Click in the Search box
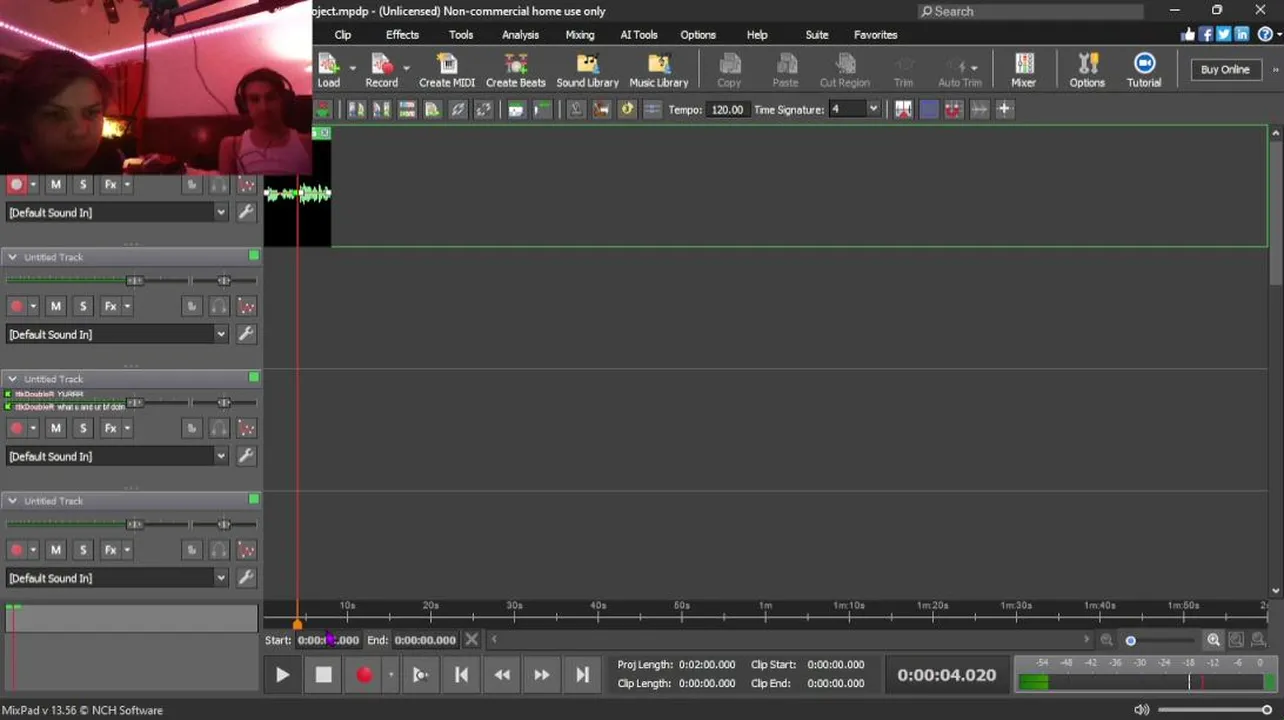Image resolution: width=1284 pixels, height=720 pixels. tap(1030, 11)
